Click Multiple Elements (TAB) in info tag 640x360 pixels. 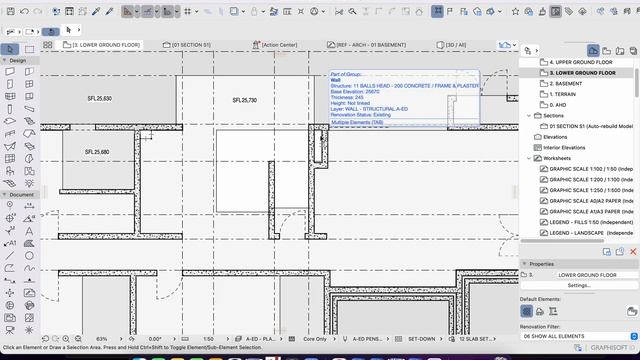pyautogui.click(x=357, y=122)
